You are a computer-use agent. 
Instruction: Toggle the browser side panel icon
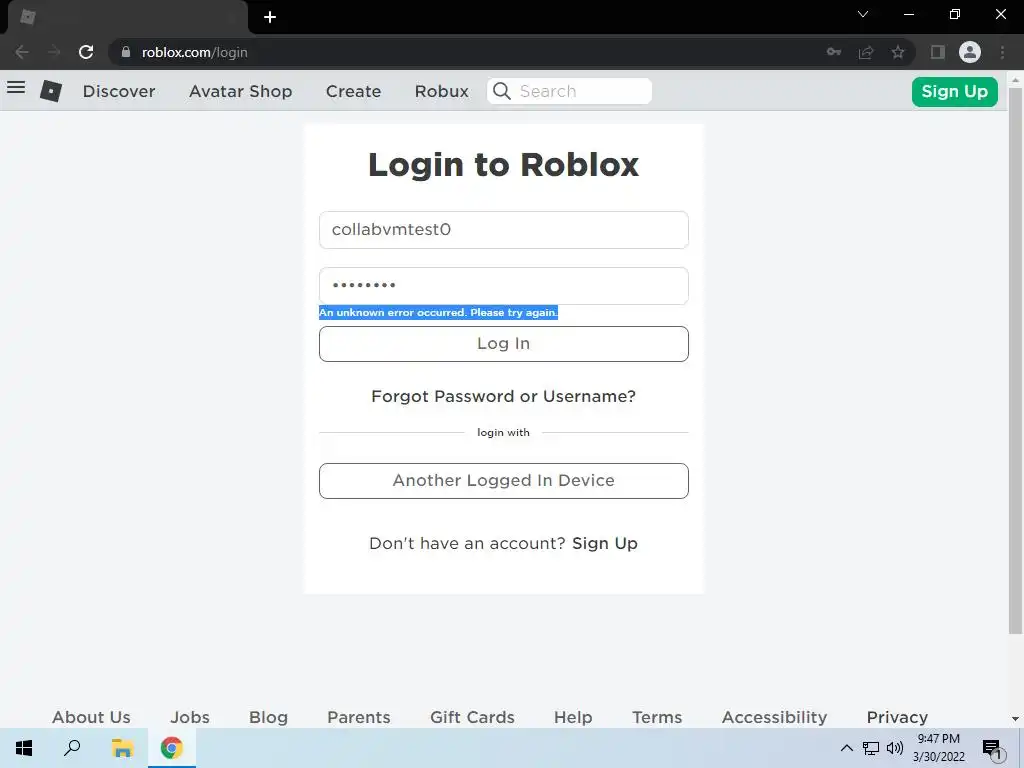point(938,52)
